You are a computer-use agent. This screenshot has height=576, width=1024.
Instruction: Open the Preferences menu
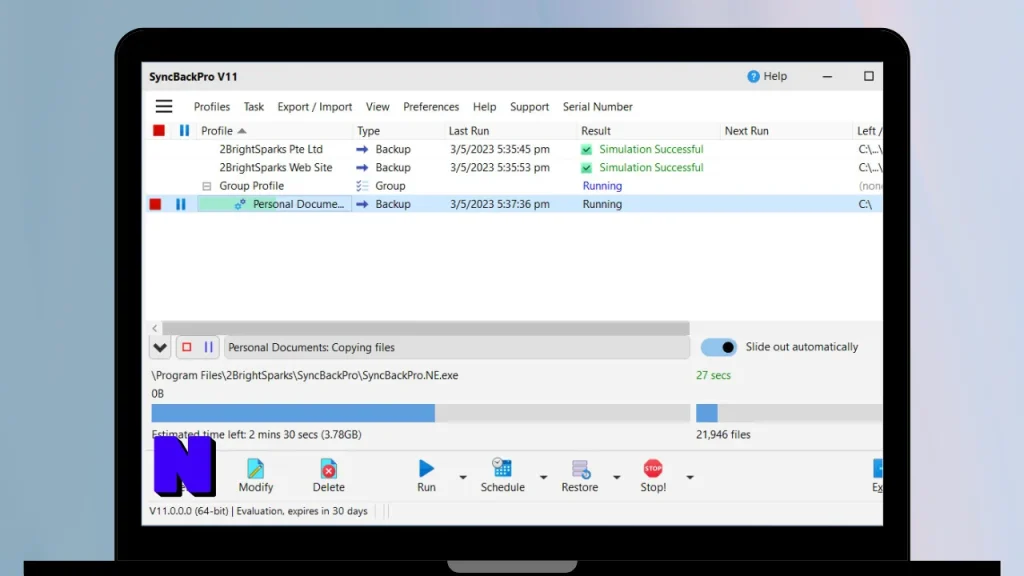[431, 106]
